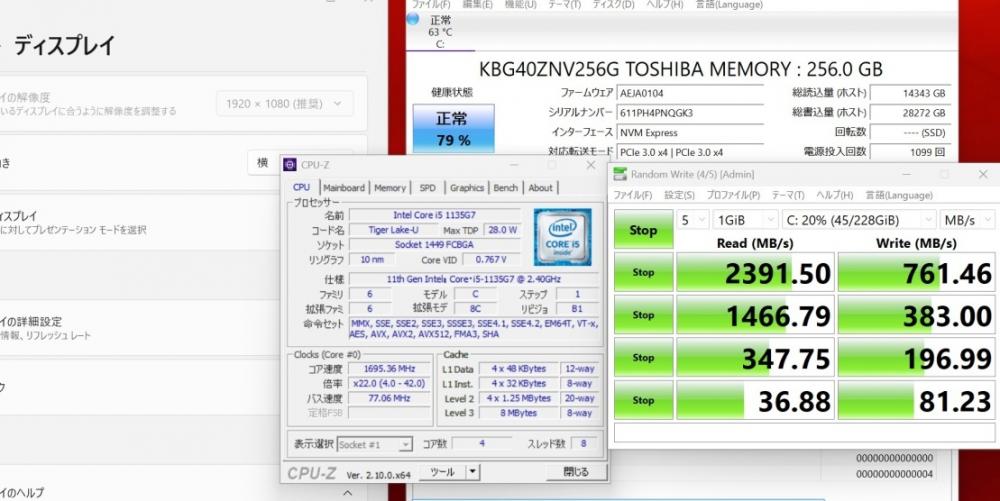Open the プロファイル(P) menu

[733, 195]
